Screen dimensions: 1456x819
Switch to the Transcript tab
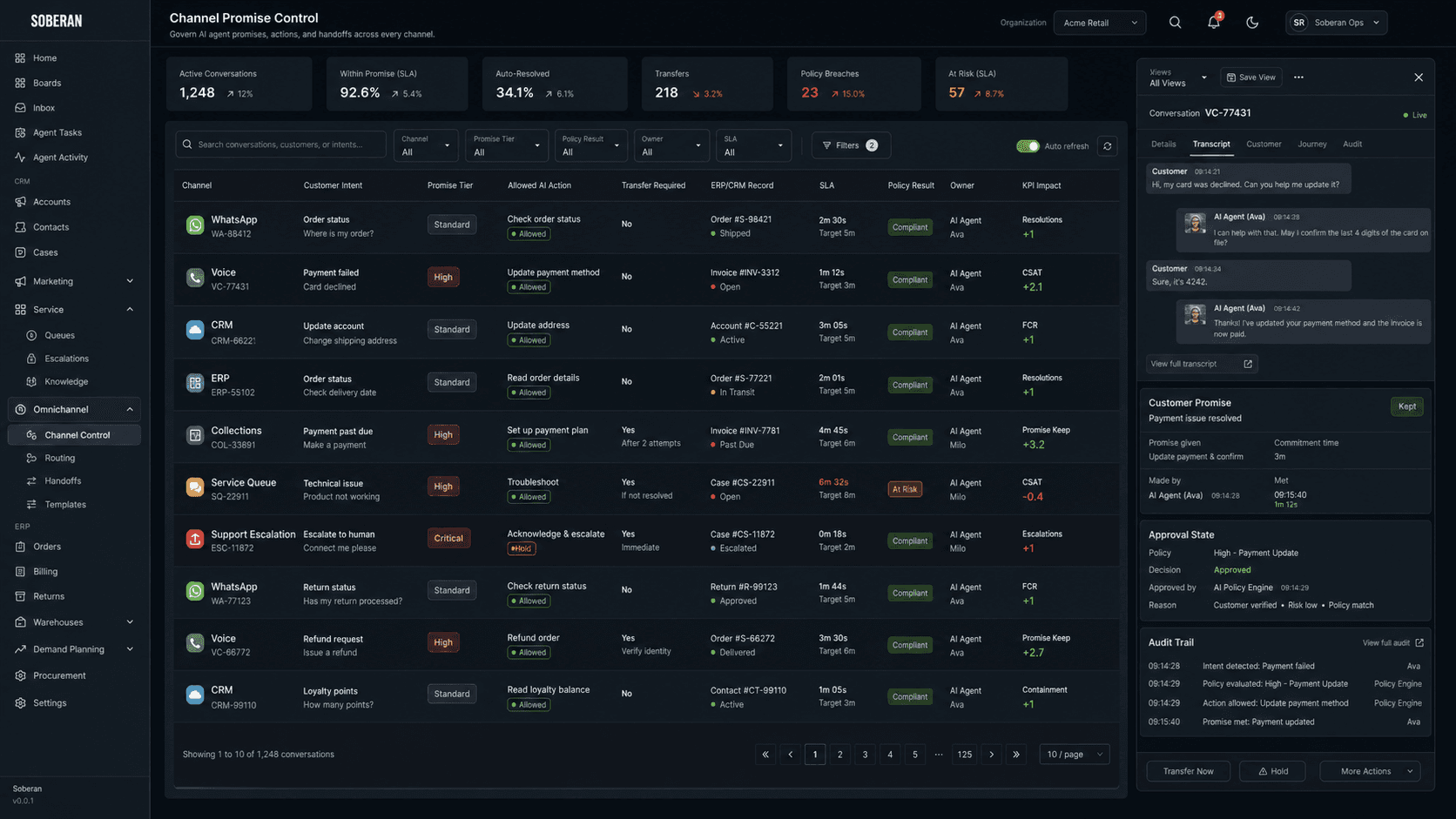[x=1211, y=144]
